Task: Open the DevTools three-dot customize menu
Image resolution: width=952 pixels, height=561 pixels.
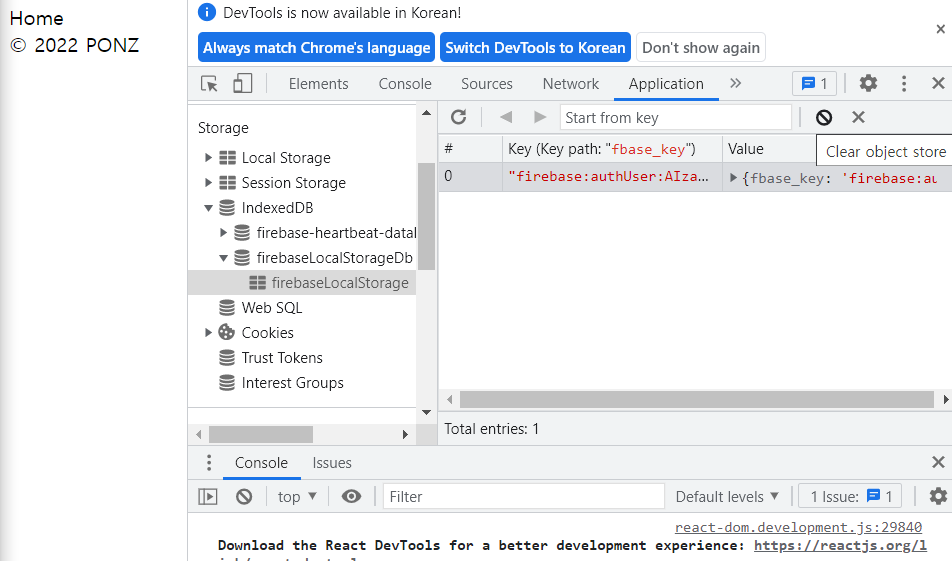Action: (x=904, y=83)
